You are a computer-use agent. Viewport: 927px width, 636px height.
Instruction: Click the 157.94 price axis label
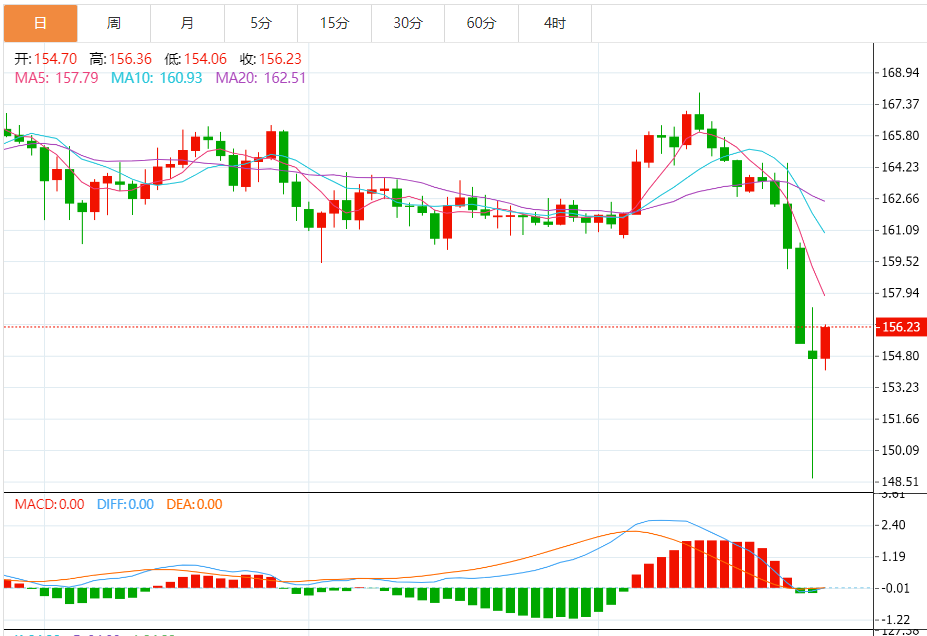pyautogui.click(x=900, y=293)
